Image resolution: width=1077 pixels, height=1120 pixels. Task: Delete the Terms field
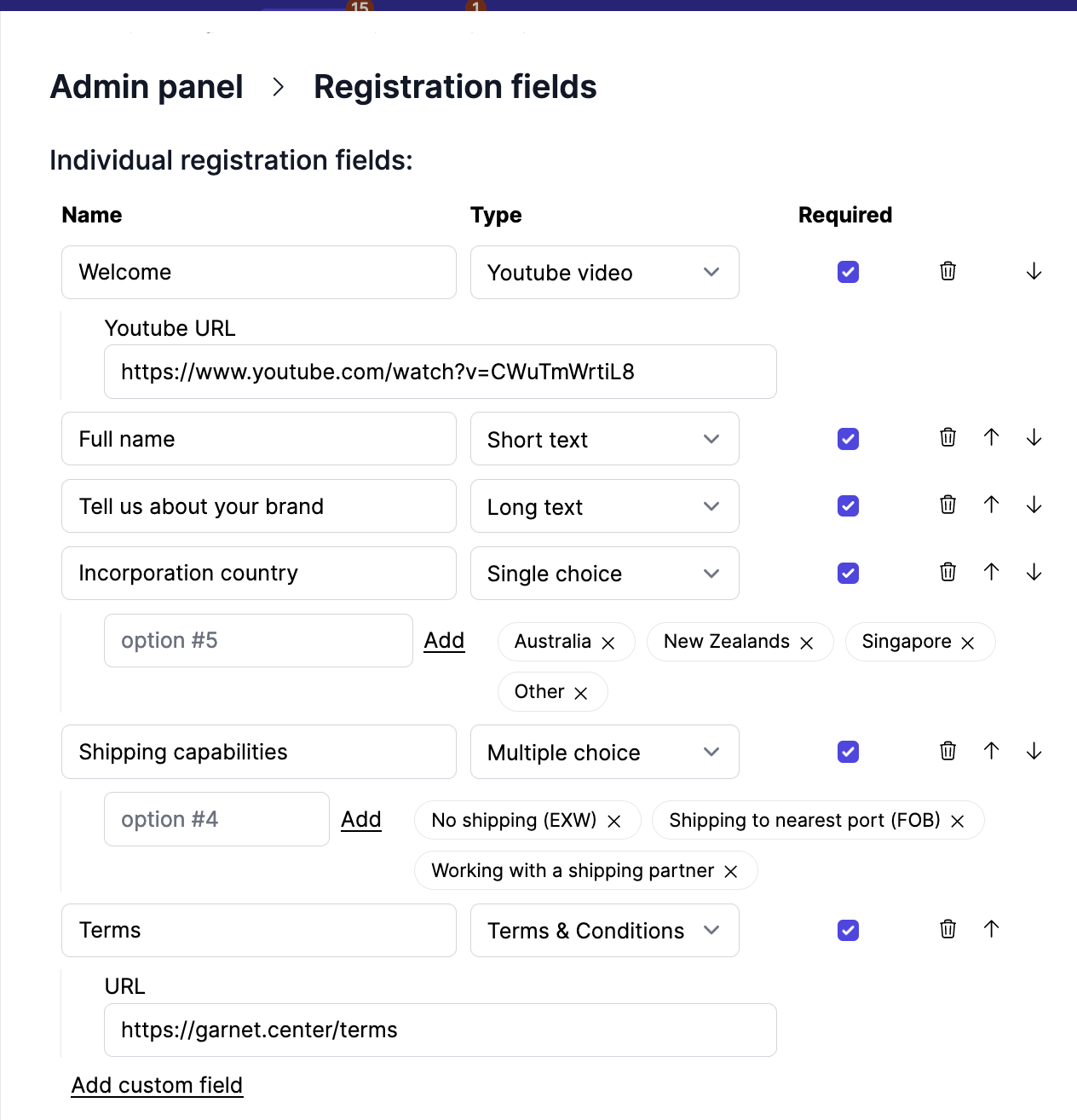[947, 929]
